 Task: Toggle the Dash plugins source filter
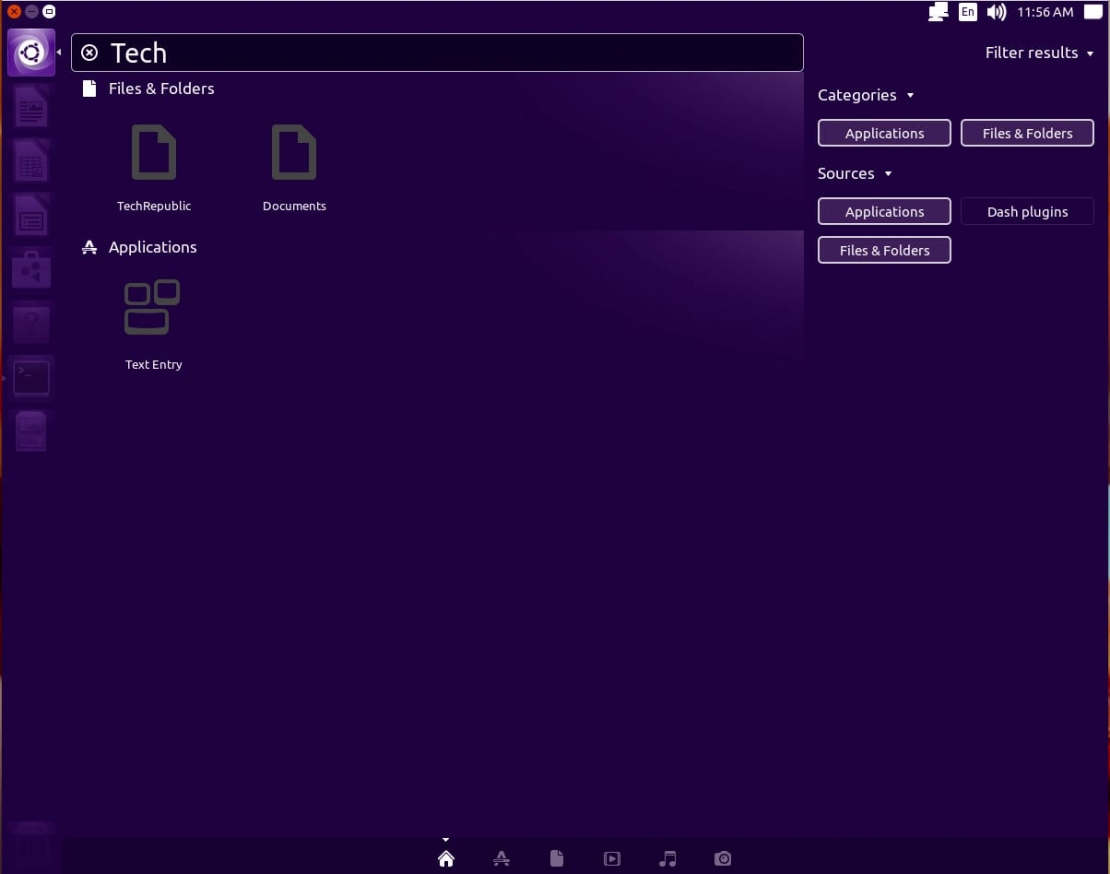pyautogui.click(x=1027, y=211)
